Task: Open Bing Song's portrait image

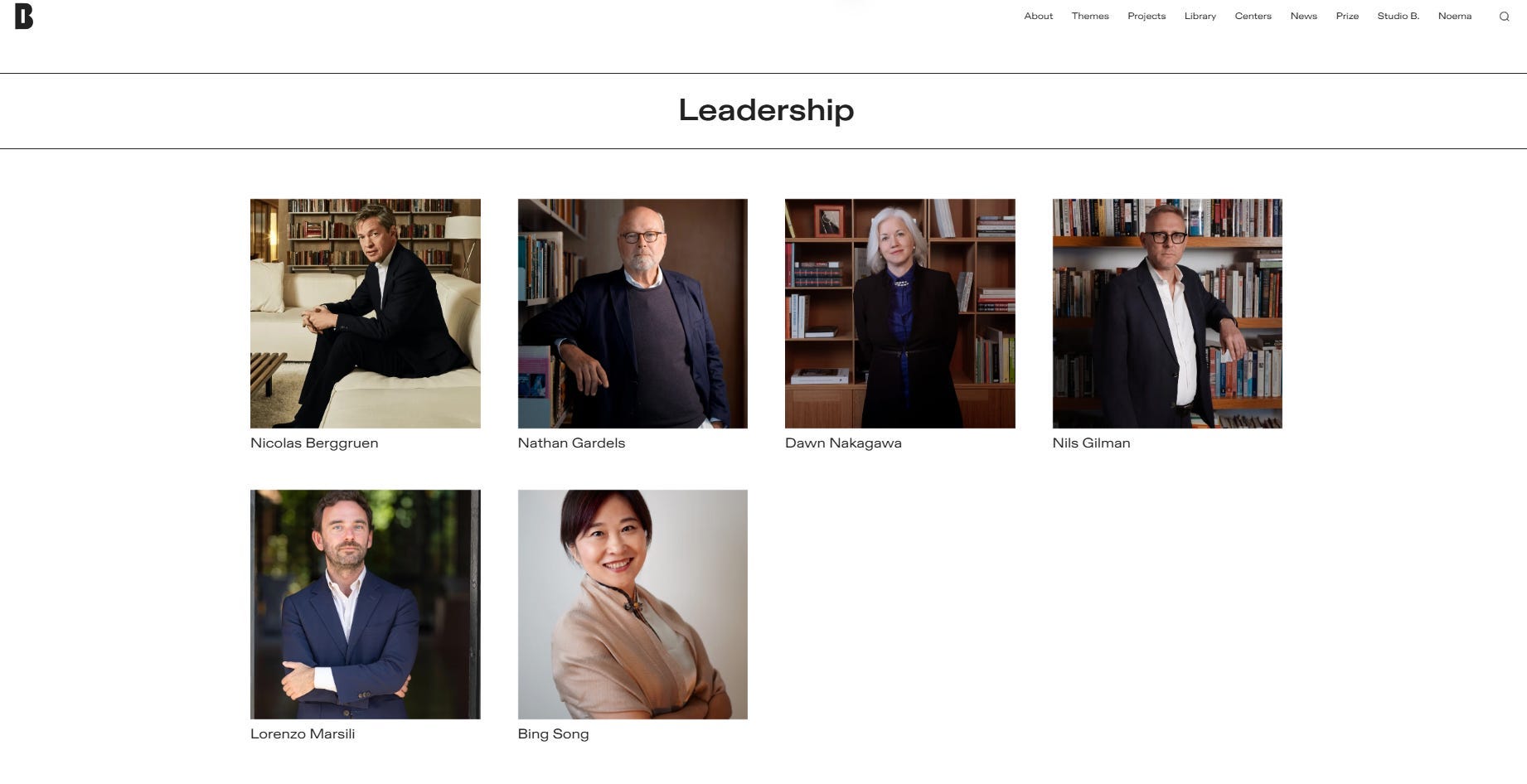Action: point(633,604)
